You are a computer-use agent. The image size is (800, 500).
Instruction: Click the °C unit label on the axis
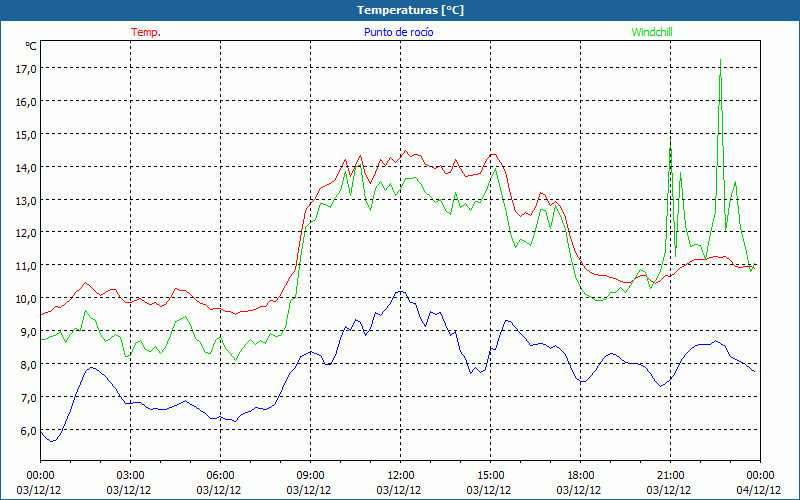click(x=31, y=46)
